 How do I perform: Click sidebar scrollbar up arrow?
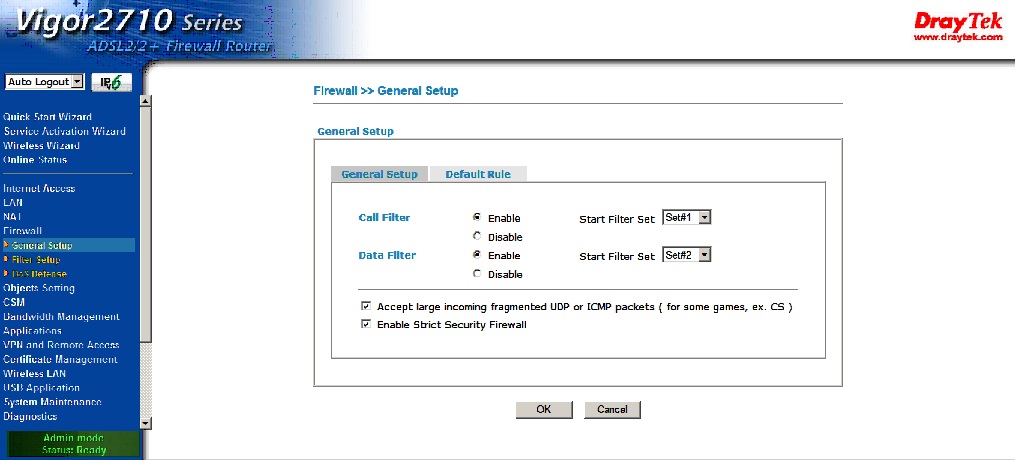[146, 100]
